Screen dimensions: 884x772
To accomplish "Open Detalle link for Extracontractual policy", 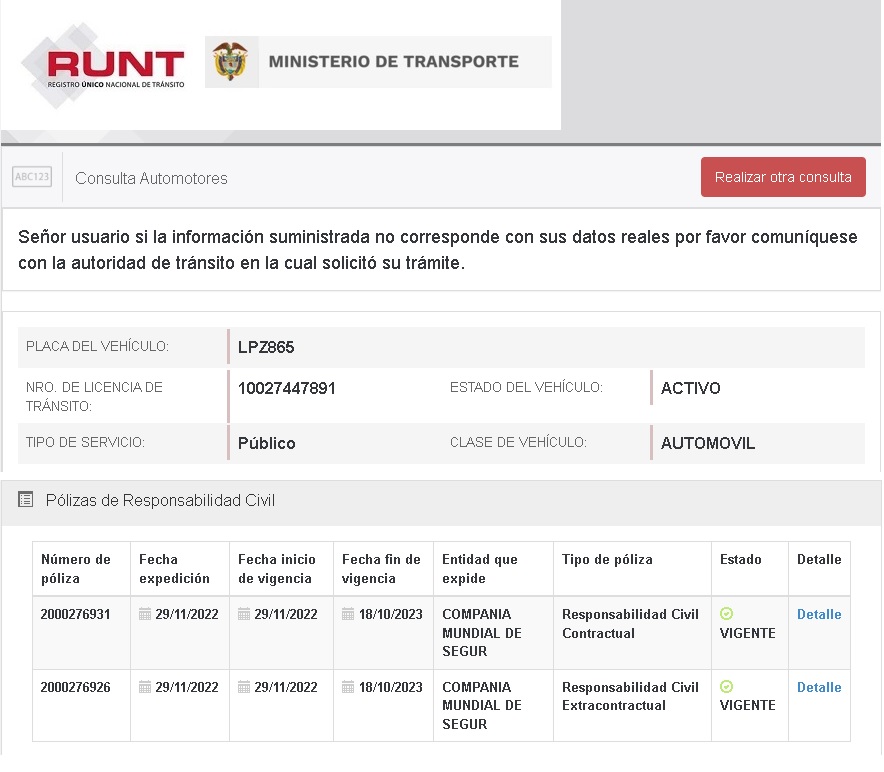I will [818, 687].
